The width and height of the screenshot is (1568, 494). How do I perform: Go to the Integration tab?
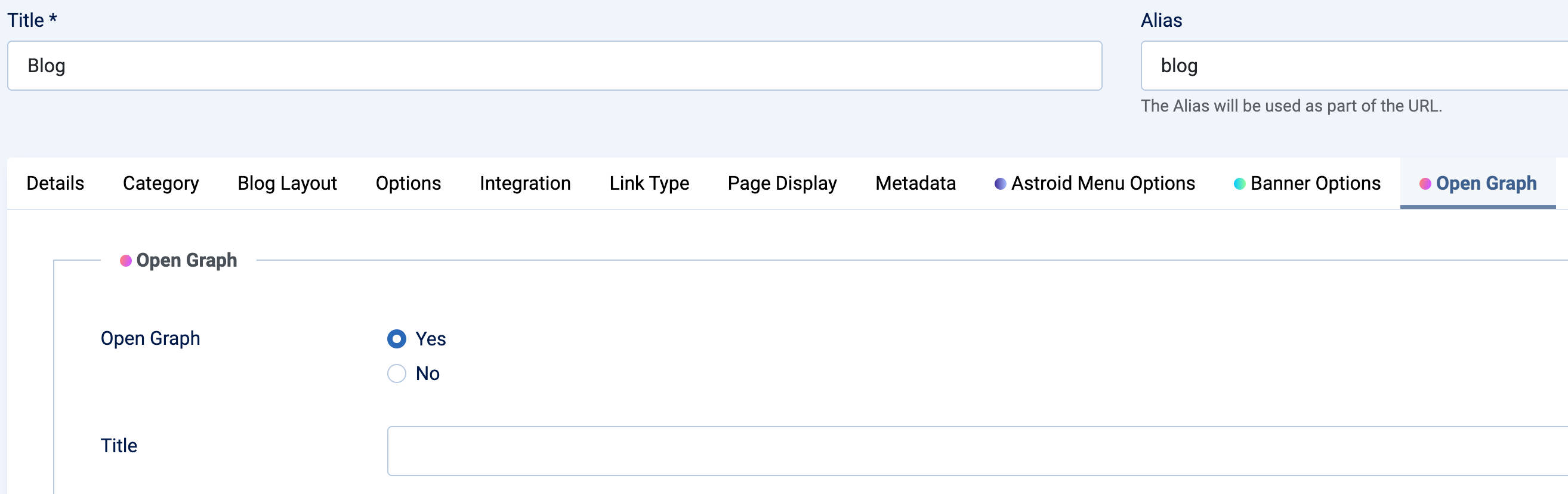click(524, 183)
